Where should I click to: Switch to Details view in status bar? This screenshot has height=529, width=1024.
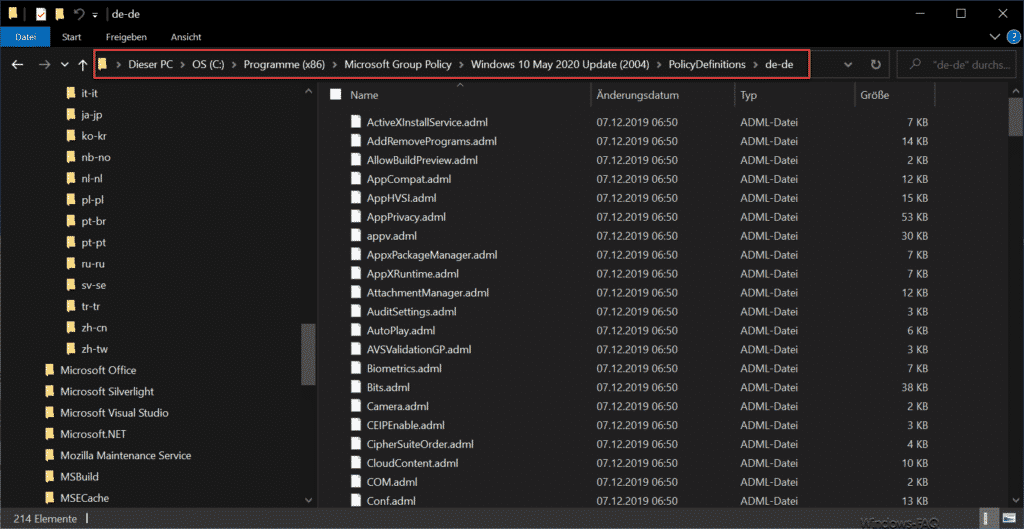point(991,519)
